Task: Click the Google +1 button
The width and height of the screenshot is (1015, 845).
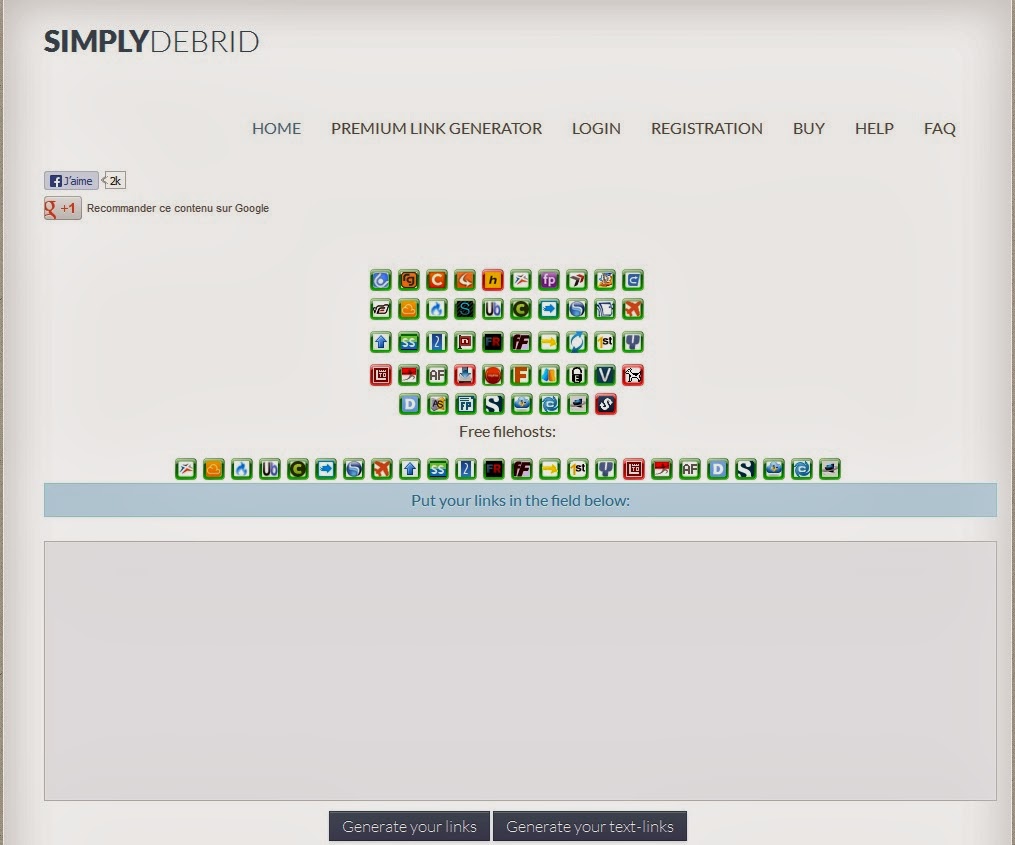Action: 63,208
